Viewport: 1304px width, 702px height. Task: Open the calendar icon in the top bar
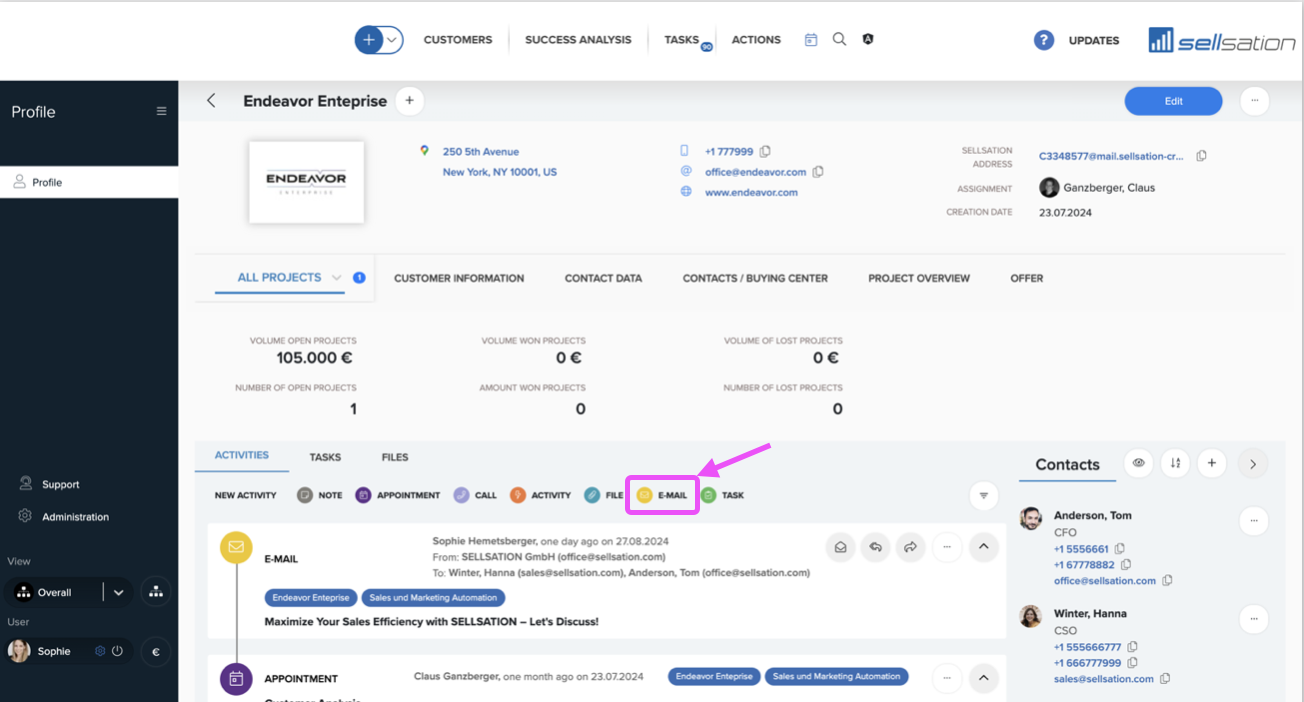pyautogui.click(x=811, y=40)
